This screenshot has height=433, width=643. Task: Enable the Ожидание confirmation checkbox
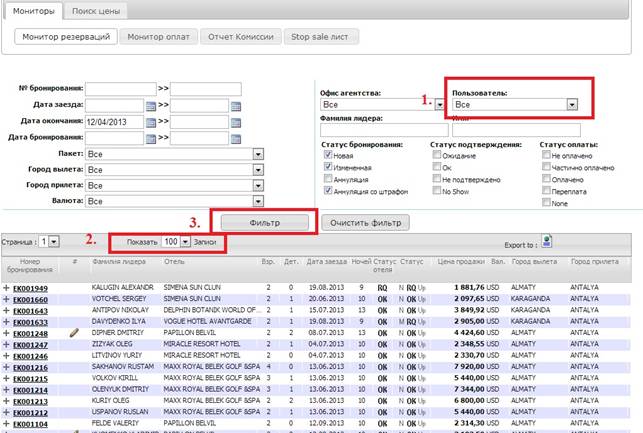point(437,155)
